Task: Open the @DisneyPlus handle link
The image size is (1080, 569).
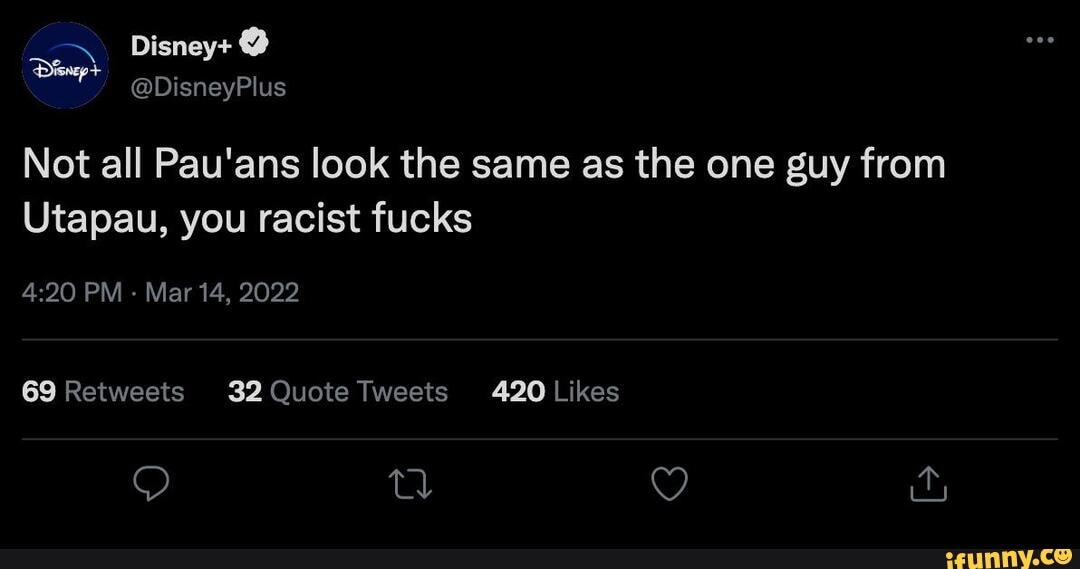Action: click(207, 88)
